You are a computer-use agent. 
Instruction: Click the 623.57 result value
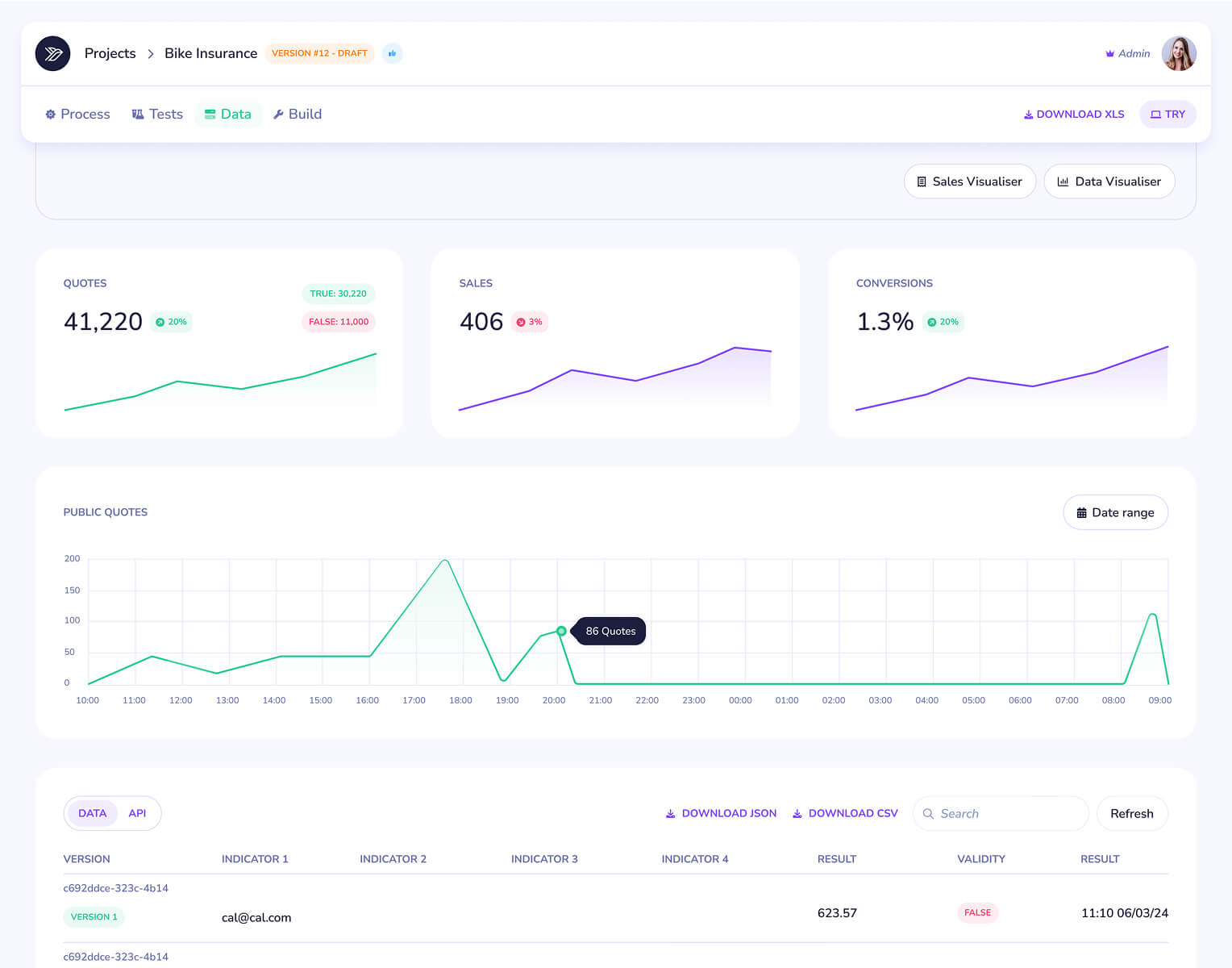click(837, 913)
